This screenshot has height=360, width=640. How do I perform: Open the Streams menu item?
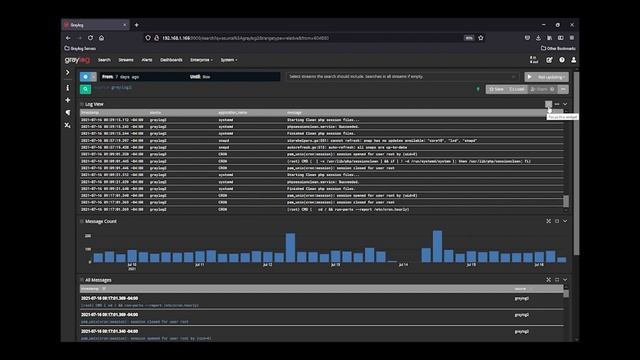click(126, 60)
